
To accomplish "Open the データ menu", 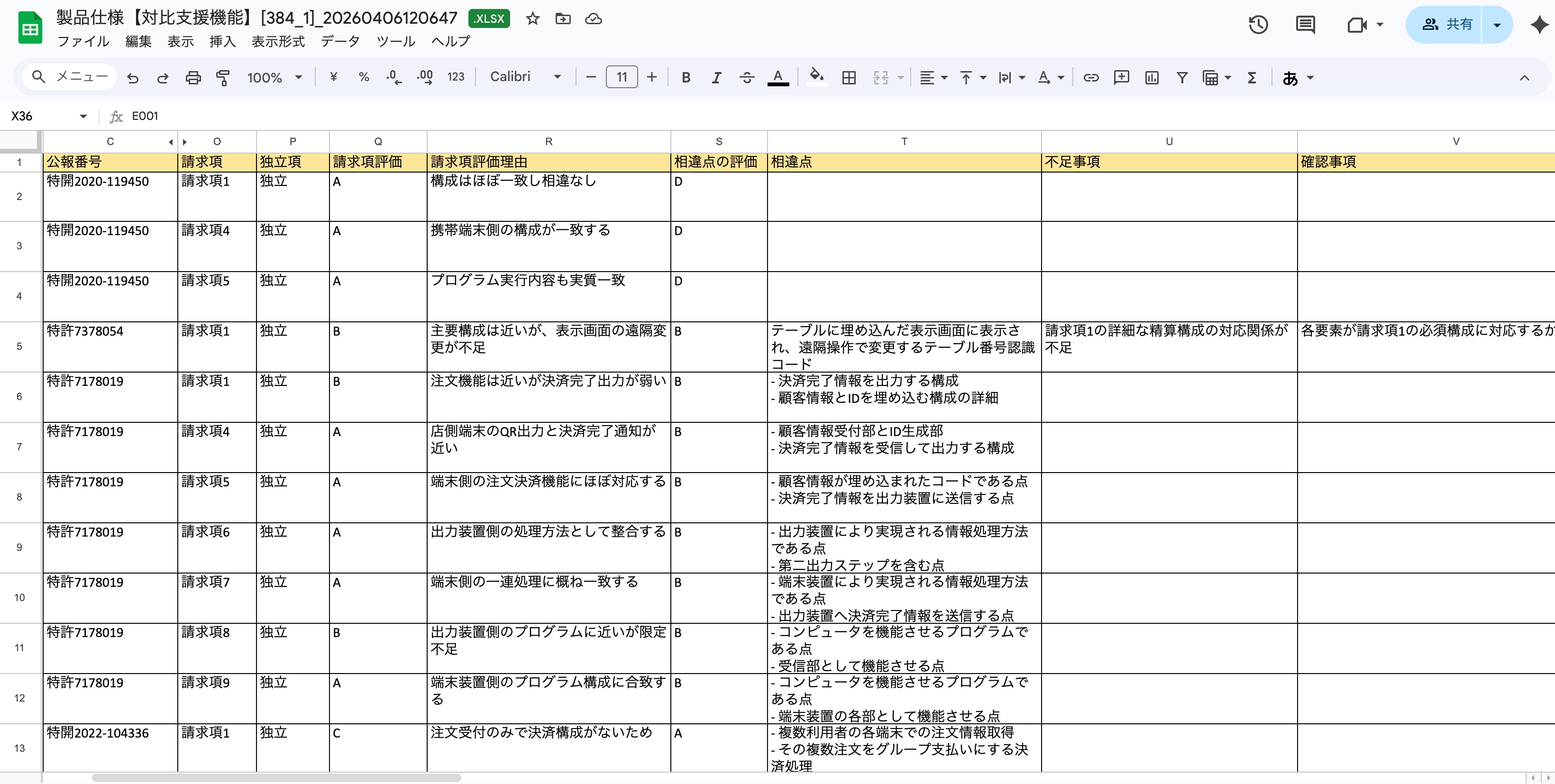I will click(340, 41).
